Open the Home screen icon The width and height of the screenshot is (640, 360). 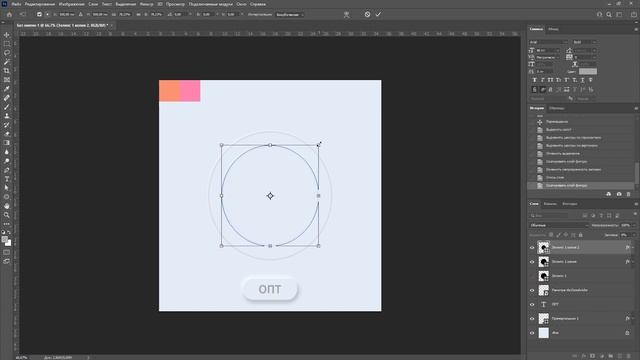tap(9, 14)
